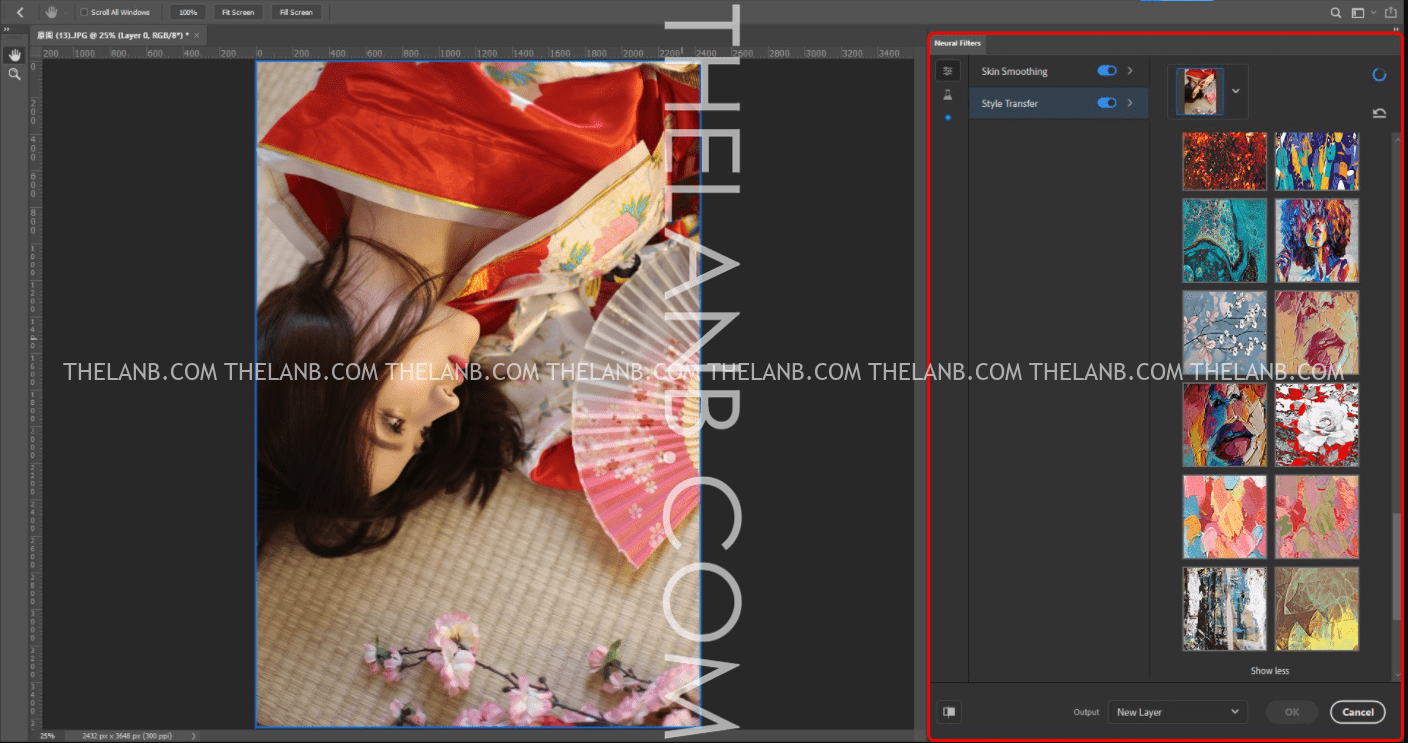Expand the source image thumbnail dropdown
The height and width of the screenshot is (743, 1408).
tap(1236, 91)
